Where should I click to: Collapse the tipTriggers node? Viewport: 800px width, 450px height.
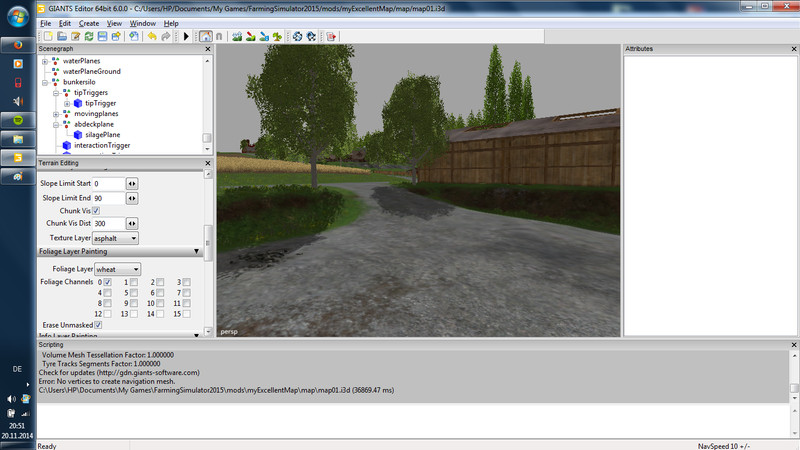56,93
